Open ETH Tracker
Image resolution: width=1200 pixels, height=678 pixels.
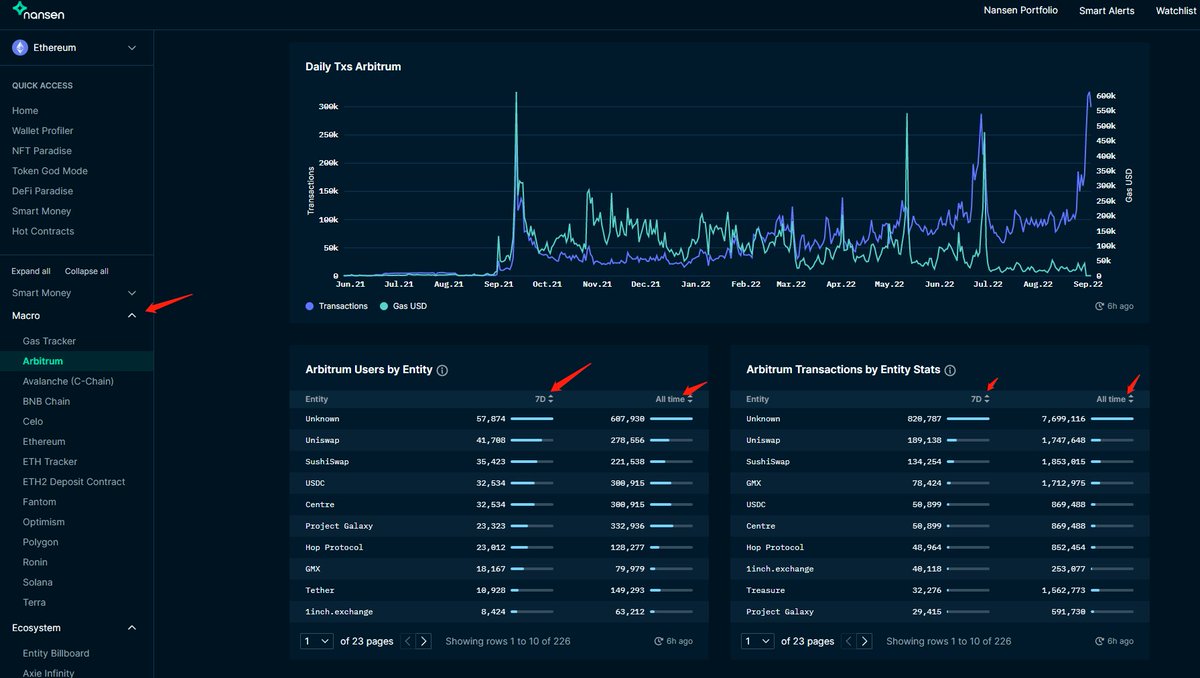point(50,462)
